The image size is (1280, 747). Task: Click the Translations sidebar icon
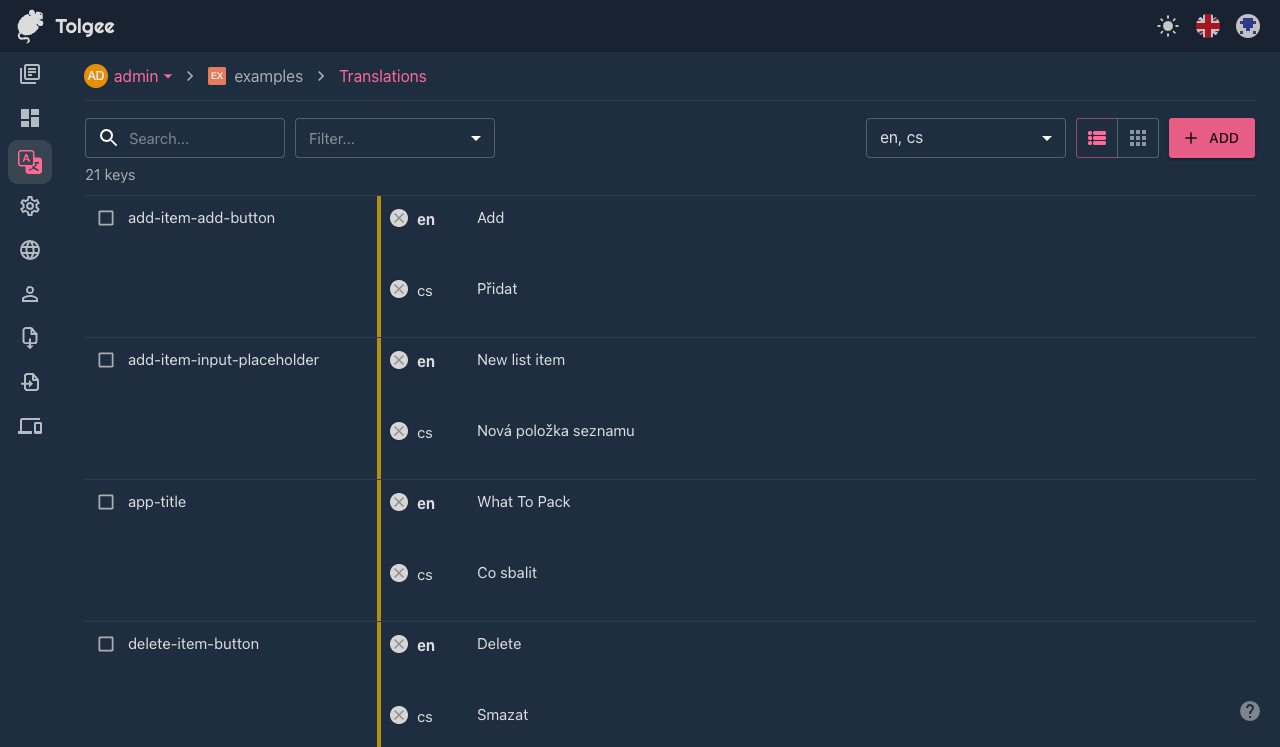[x=30, y=162]
